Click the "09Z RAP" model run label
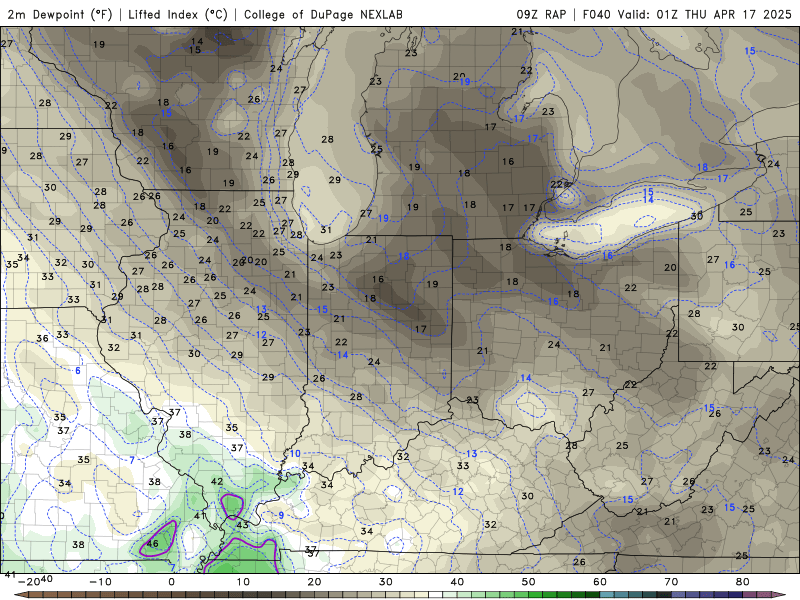Viewport: 800px width, 600px height. pos(541,14)
